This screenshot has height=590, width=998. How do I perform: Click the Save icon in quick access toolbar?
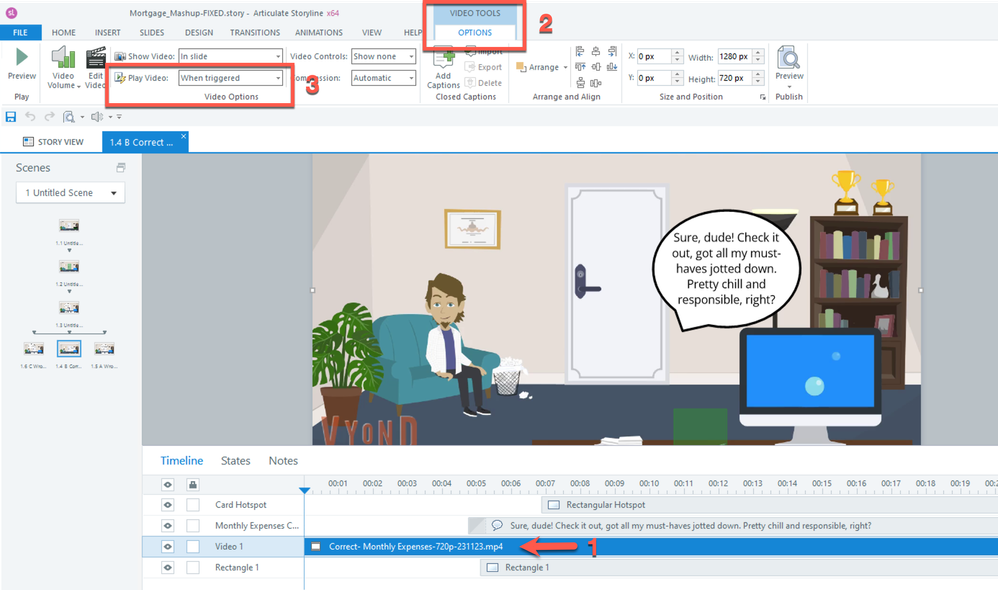(x=10, y=117)
